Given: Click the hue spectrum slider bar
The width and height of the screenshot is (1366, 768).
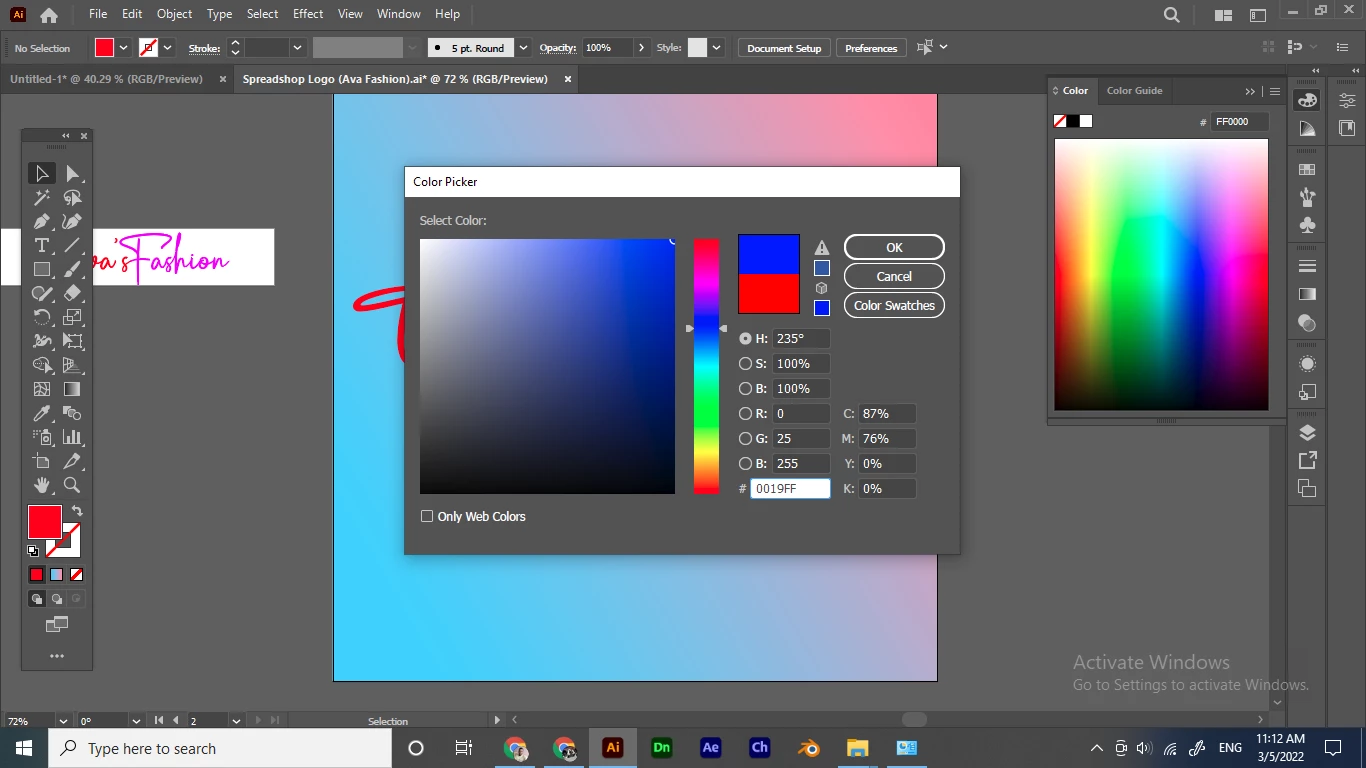Looking at the screenshot, I should (x=706, y=366).
